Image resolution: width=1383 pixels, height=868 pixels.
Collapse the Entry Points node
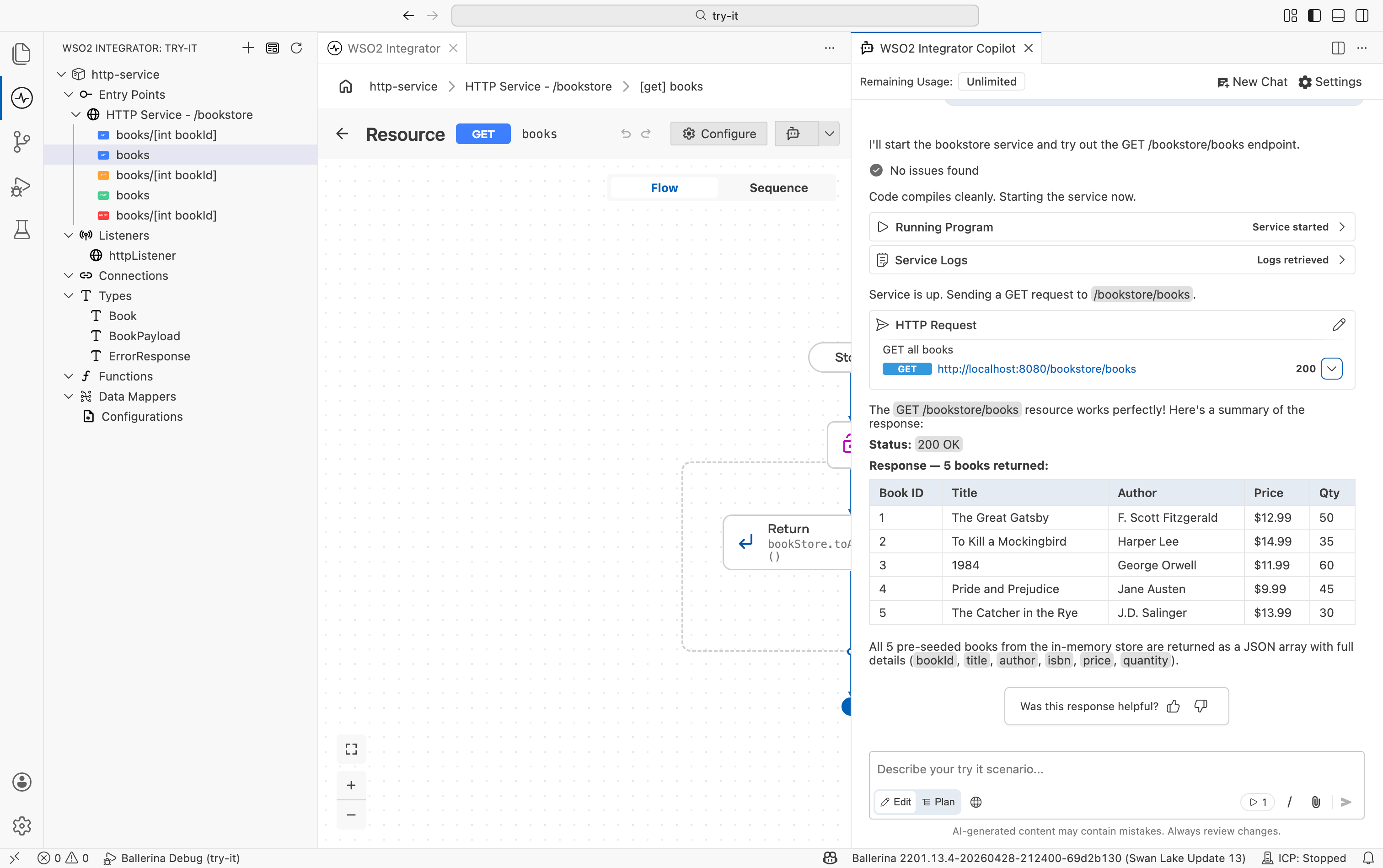pyautogui.click(x=69, y=94)
